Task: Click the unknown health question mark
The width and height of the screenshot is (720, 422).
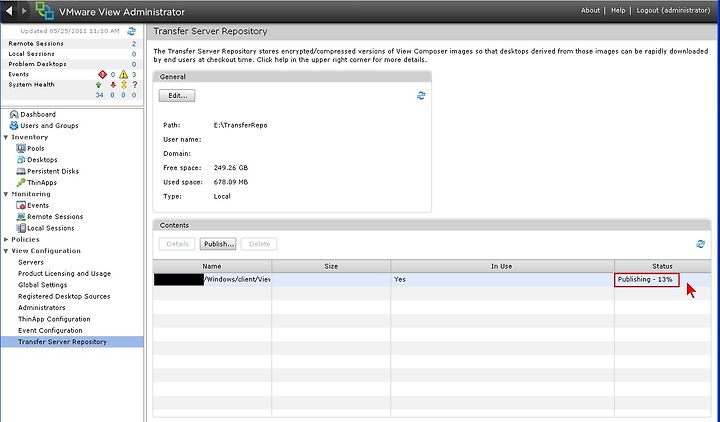Action: [135, 85]
